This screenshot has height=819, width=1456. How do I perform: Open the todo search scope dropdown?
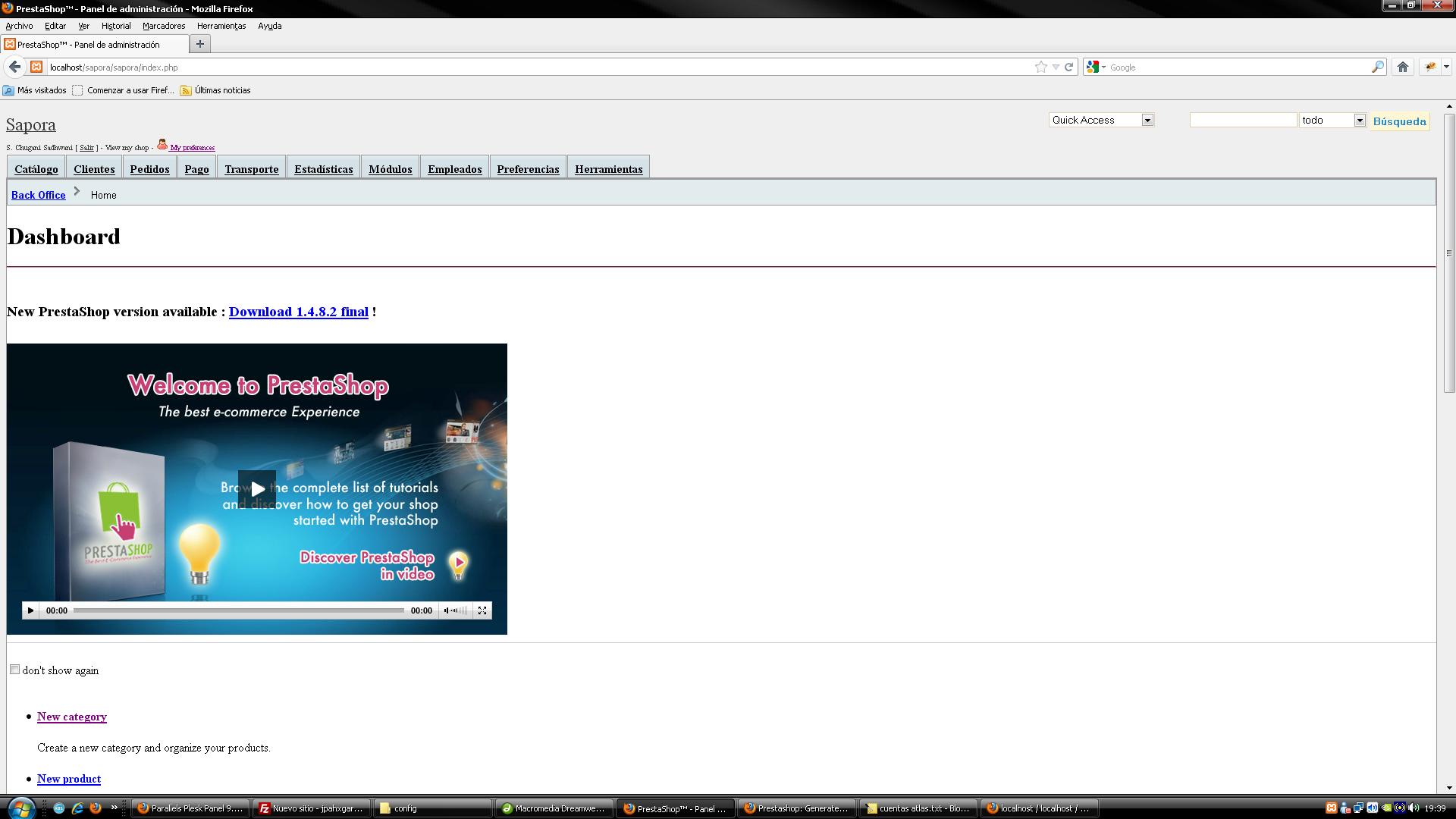[x=1359, y=120]
